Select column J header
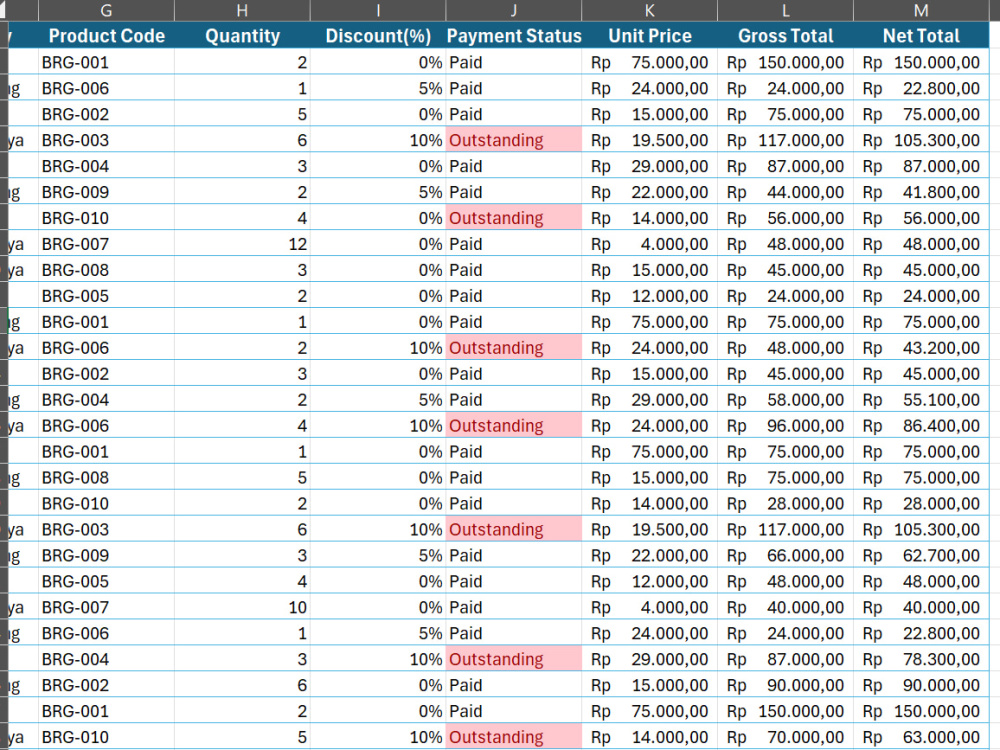This screenshot has width=1000, height=750. point(514,10)
